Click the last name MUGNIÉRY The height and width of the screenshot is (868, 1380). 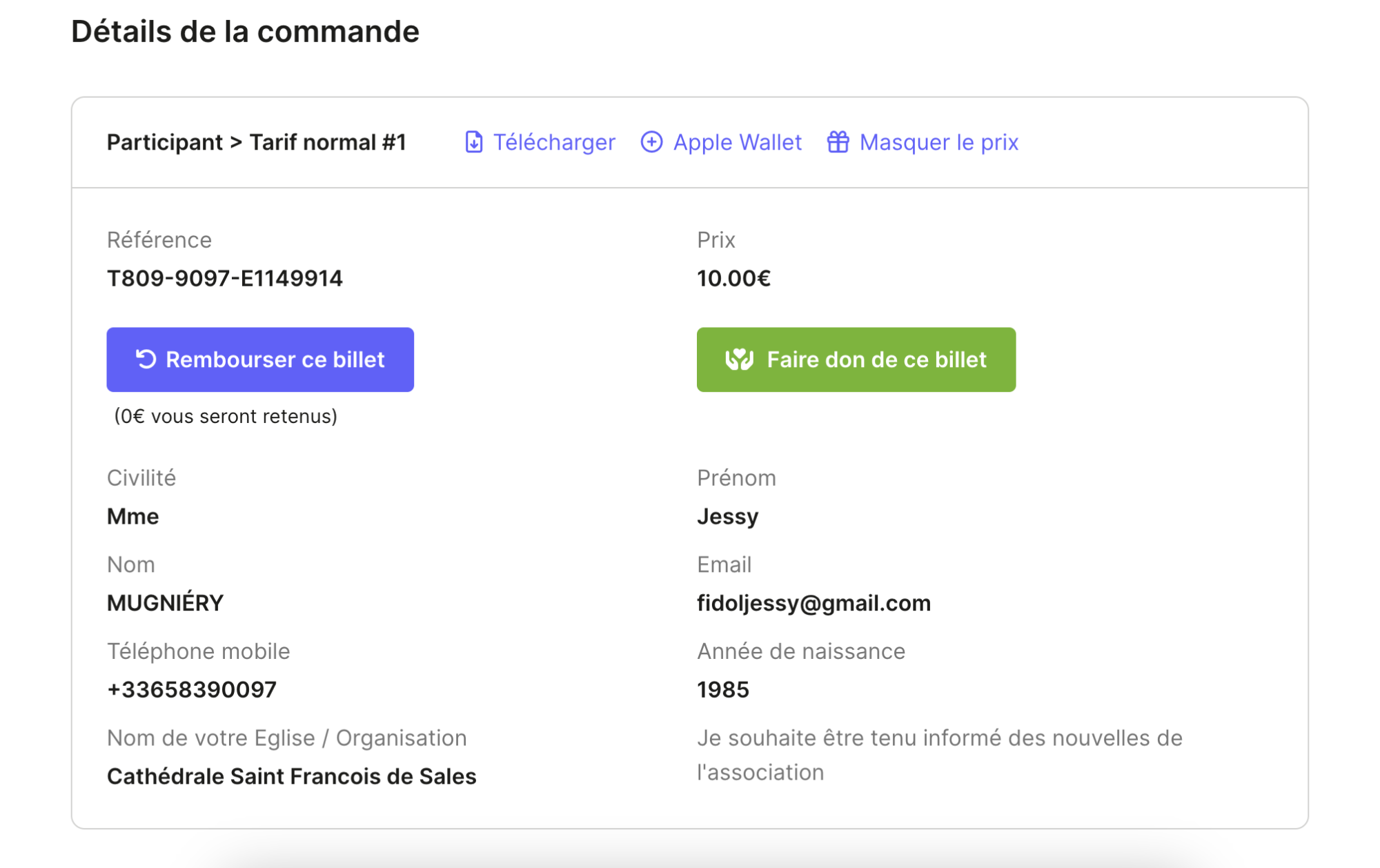coord(165,603)
